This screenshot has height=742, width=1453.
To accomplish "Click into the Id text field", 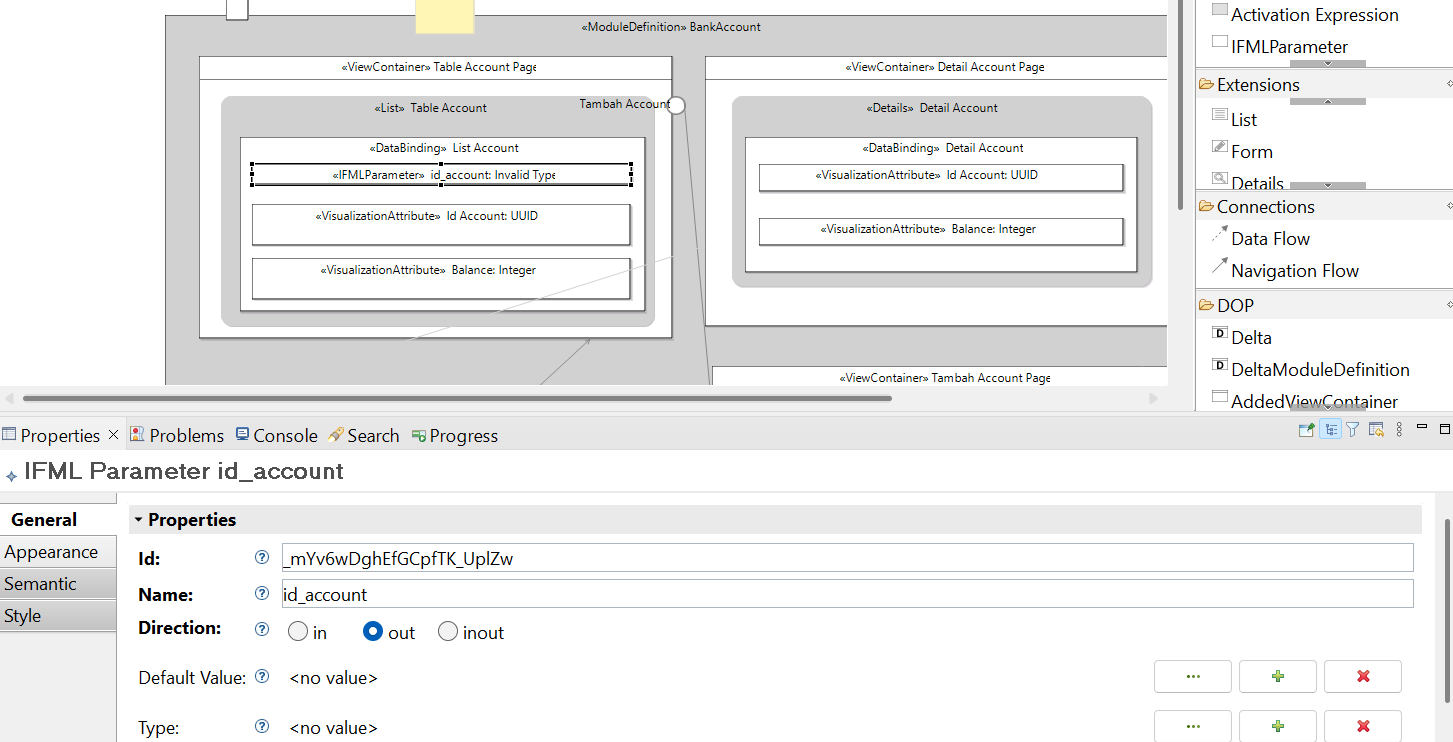I will point(848,558).
